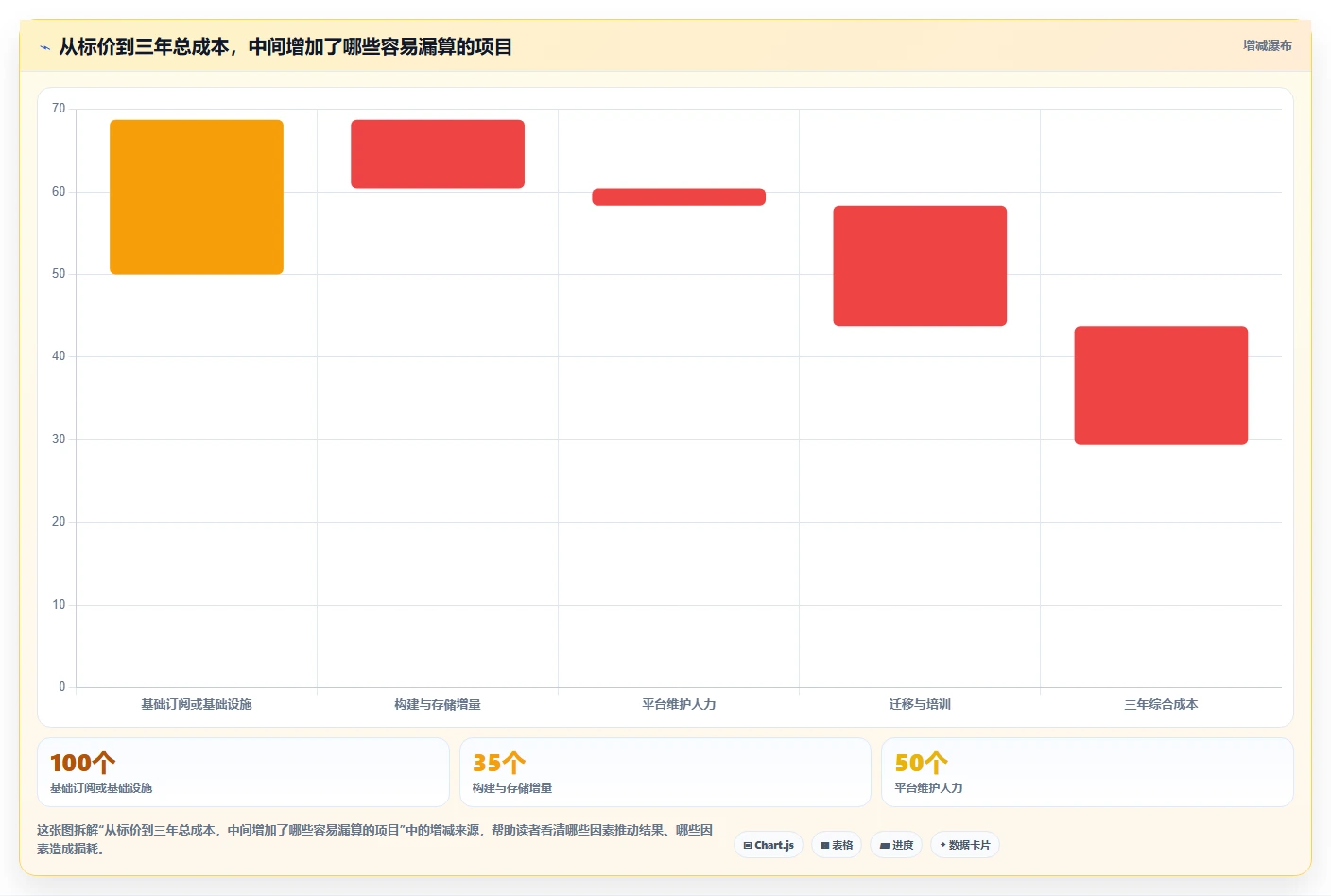Click x-axis label 三年综合成本

(1161, 704)
